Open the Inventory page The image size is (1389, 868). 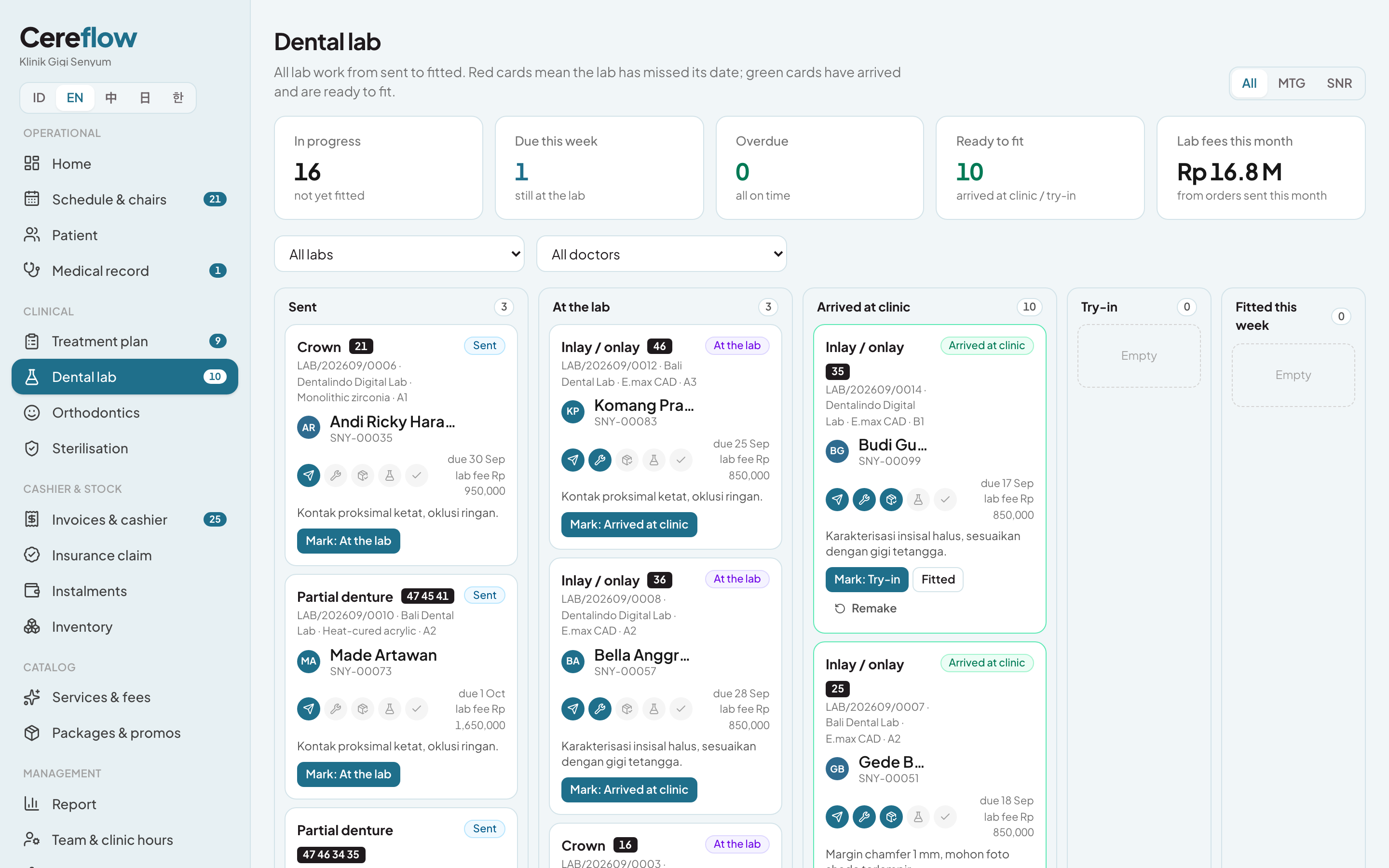tap(124, 626)
